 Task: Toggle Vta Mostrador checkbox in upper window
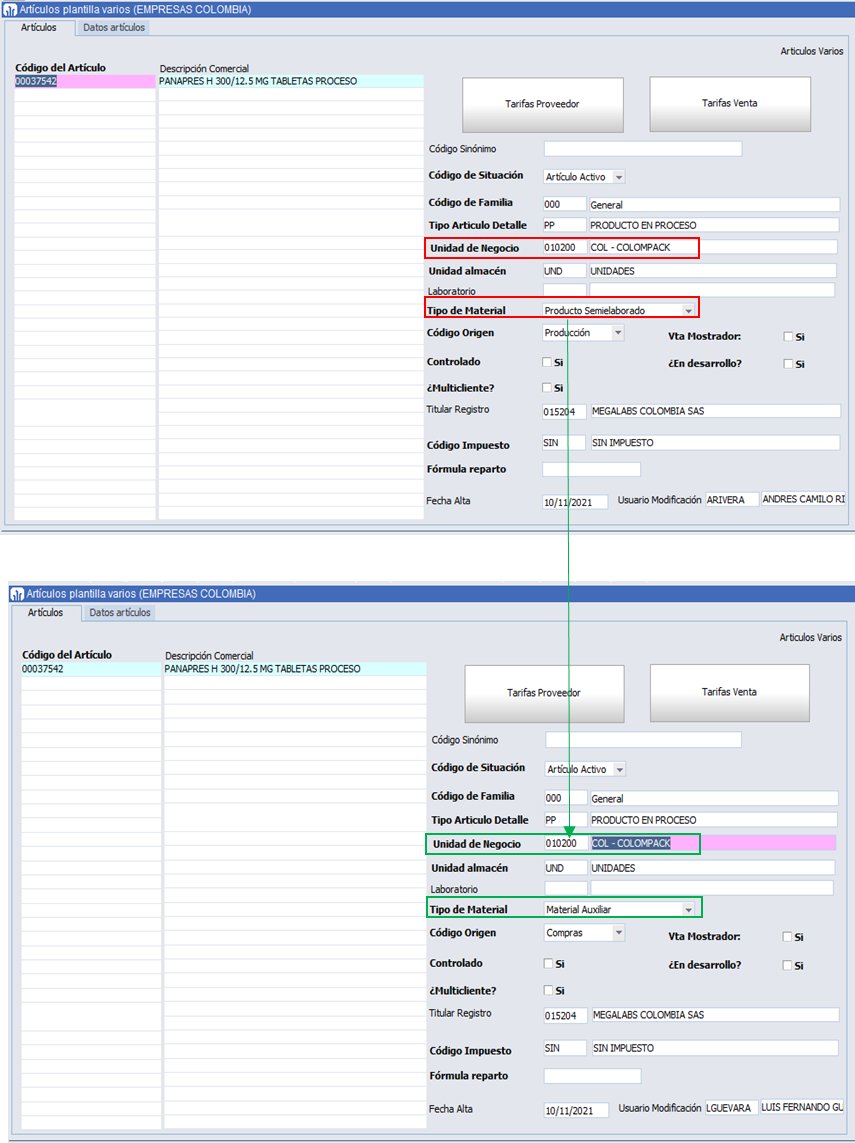788,337
